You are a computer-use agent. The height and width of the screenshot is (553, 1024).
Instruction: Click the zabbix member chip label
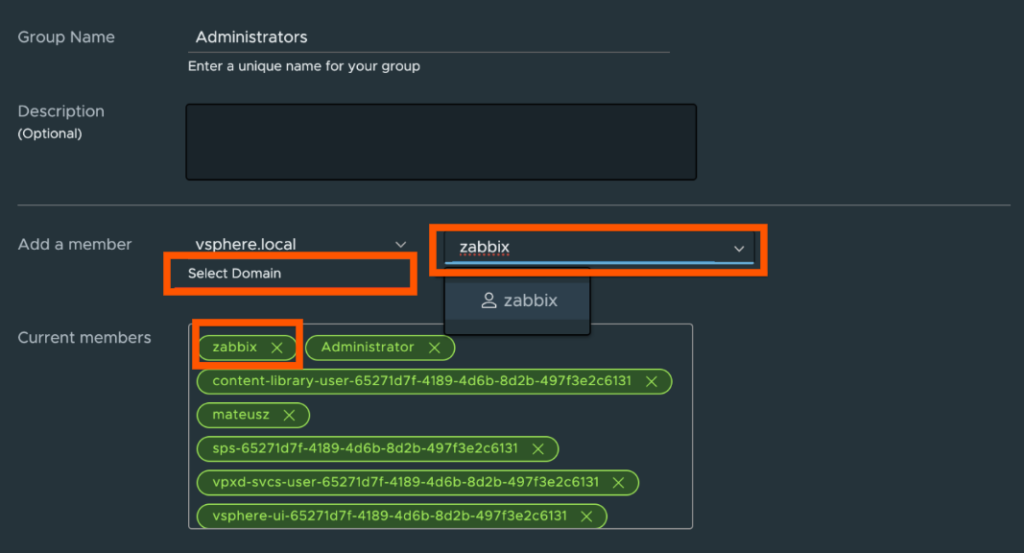coord(234,348)
